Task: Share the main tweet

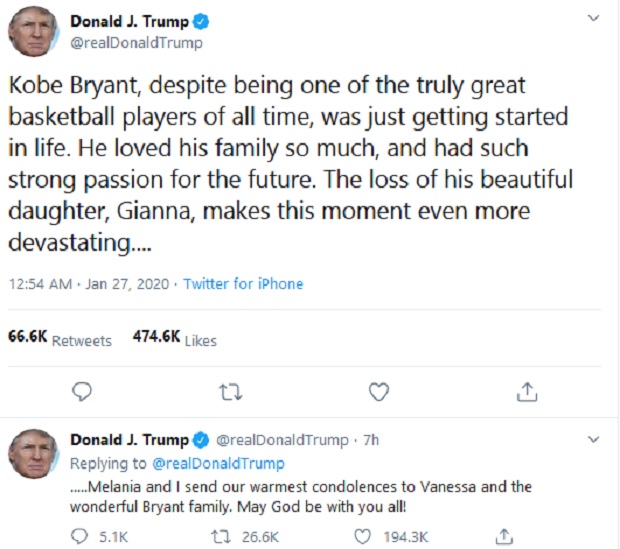Action: pos(528,392)
